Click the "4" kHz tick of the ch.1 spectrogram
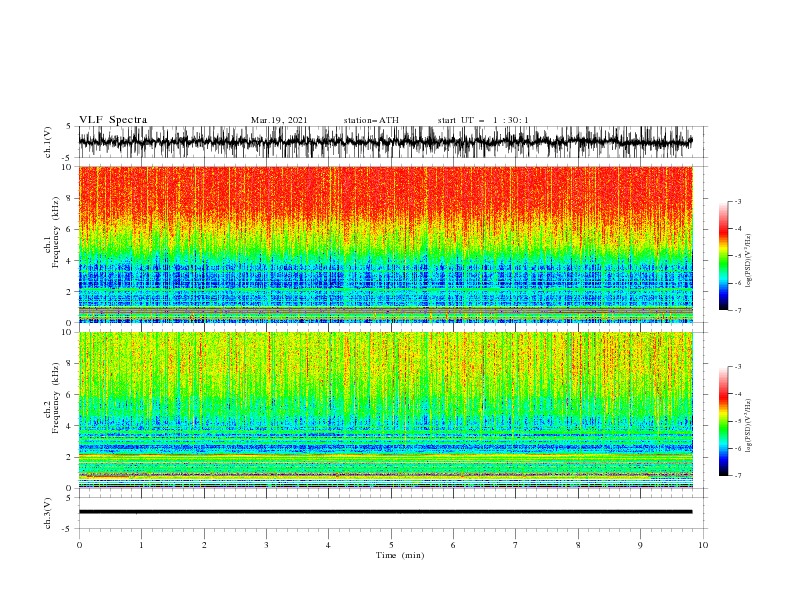The image size is (792, 612). tap(69, 261)
